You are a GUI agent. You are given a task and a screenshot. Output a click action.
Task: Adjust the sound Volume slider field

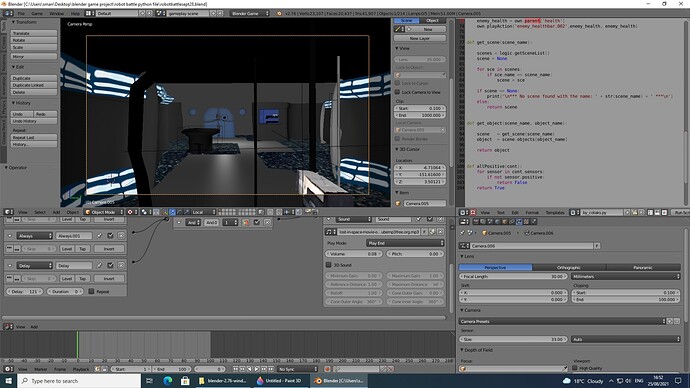(x=355, y=254)
